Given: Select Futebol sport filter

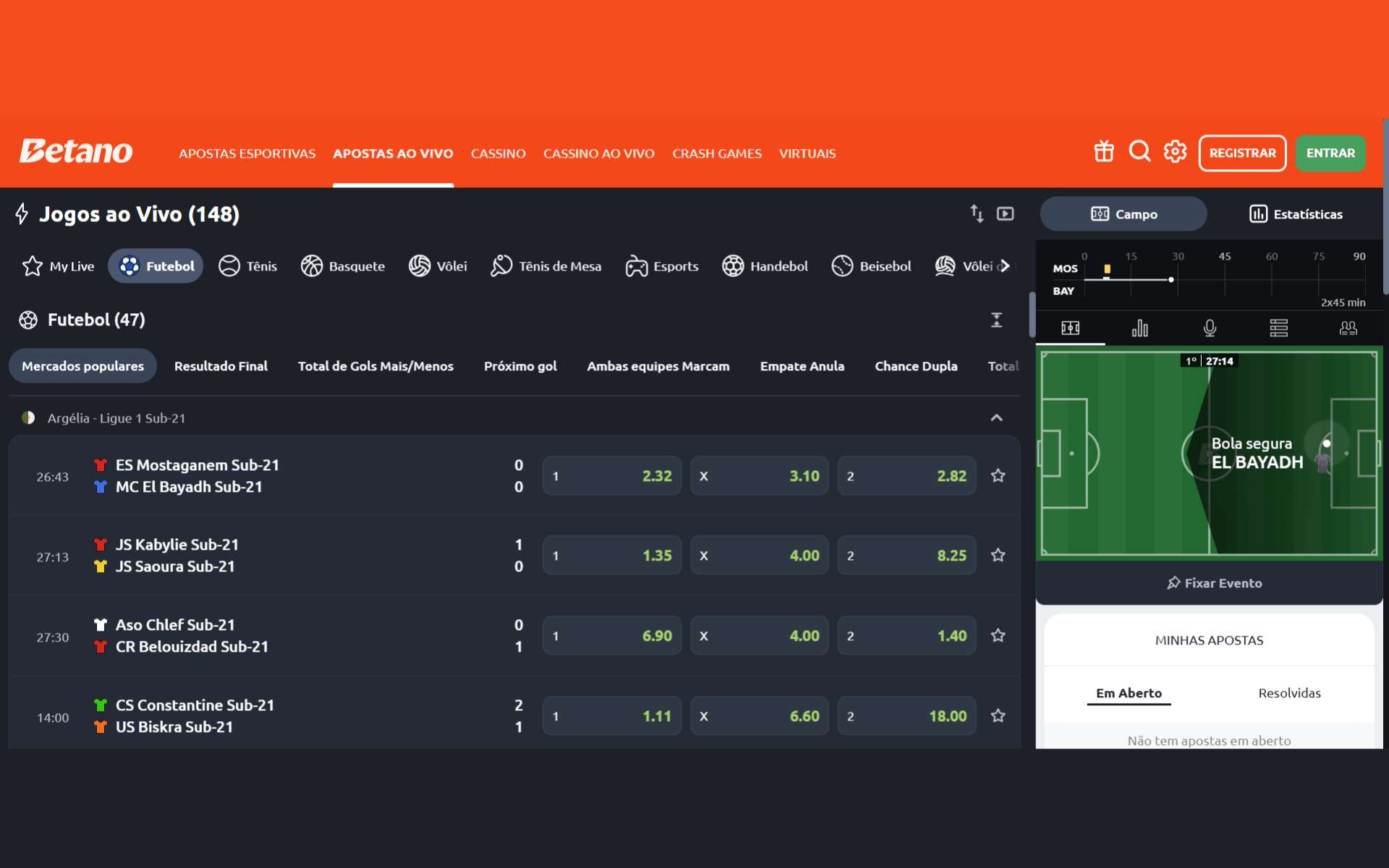Looking at the screenshot, I should point(156,266).
